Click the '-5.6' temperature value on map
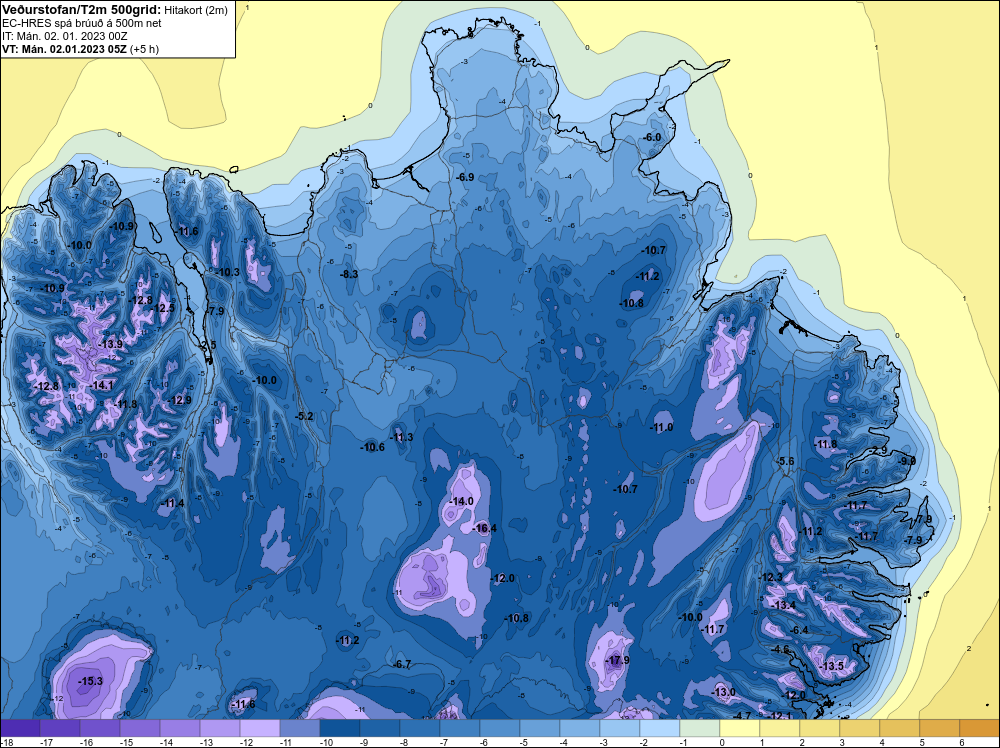Image resolution: width=1000 pixels, height=748 pixels. [786, 461]
